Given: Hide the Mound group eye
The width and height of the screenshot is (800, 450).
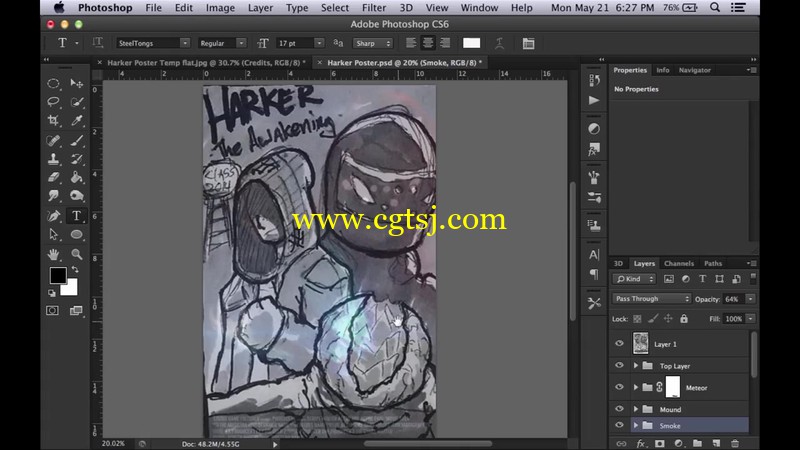Looking at the screenshot, I should coord(619,409).
